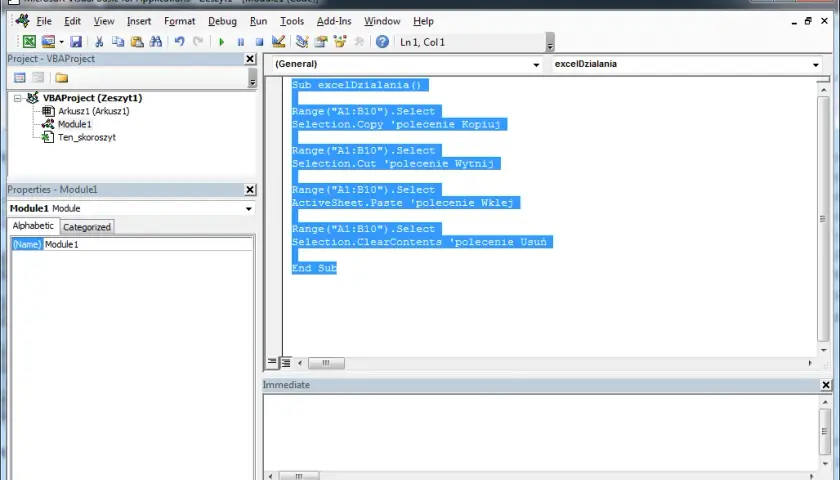
Task: Open the Properties Window toolbar icon
Action: (321, 42)
